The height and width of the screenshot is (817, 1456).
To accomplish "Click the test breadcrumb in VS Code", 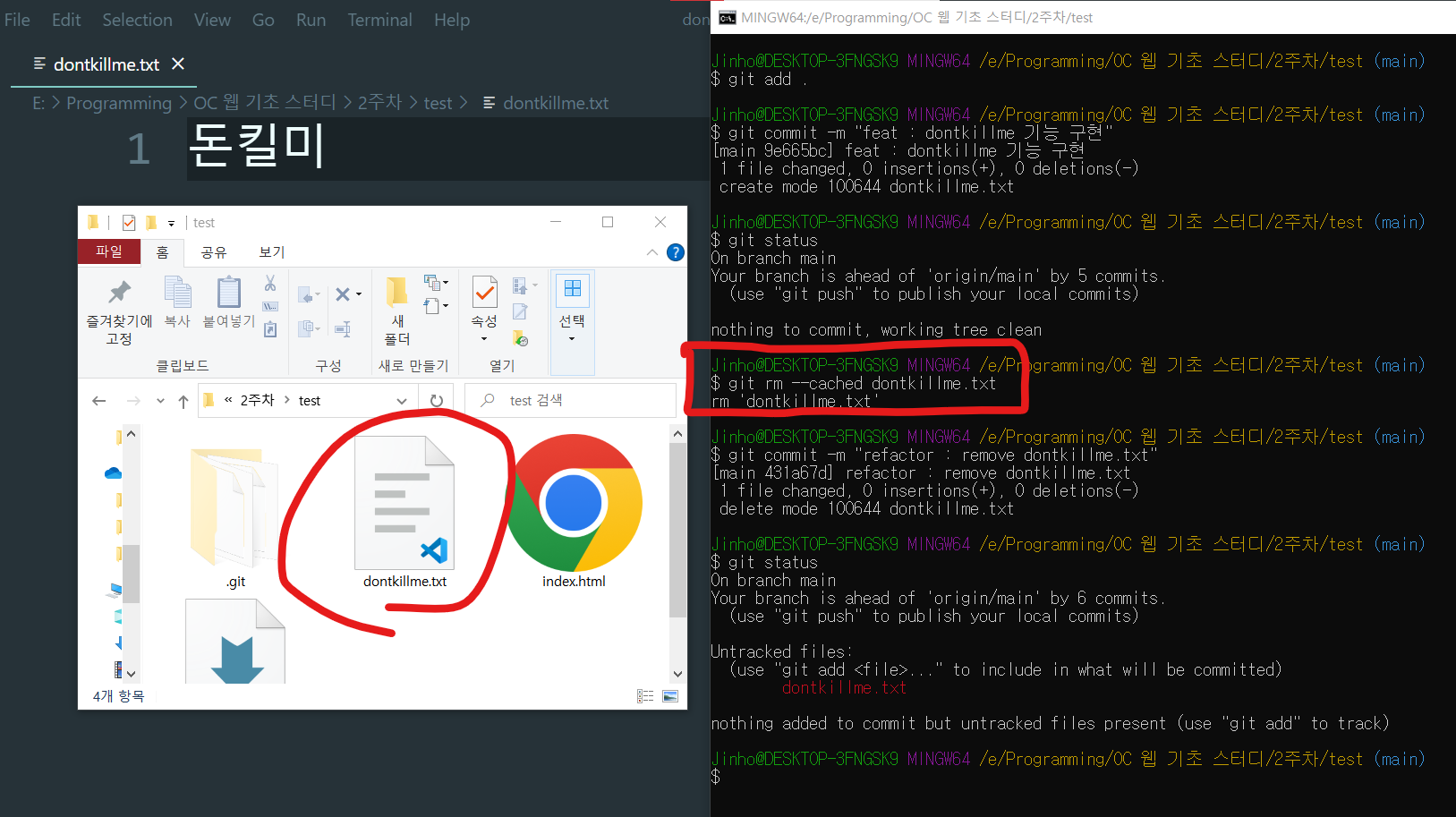I will tap(438, 103).
